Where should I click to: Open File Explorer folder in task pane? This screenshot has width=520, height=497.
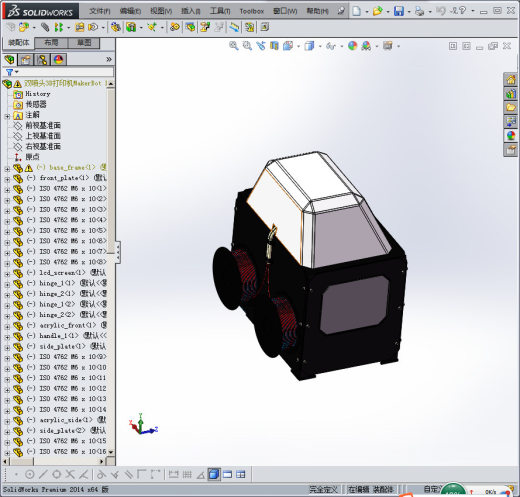point(511,108)
